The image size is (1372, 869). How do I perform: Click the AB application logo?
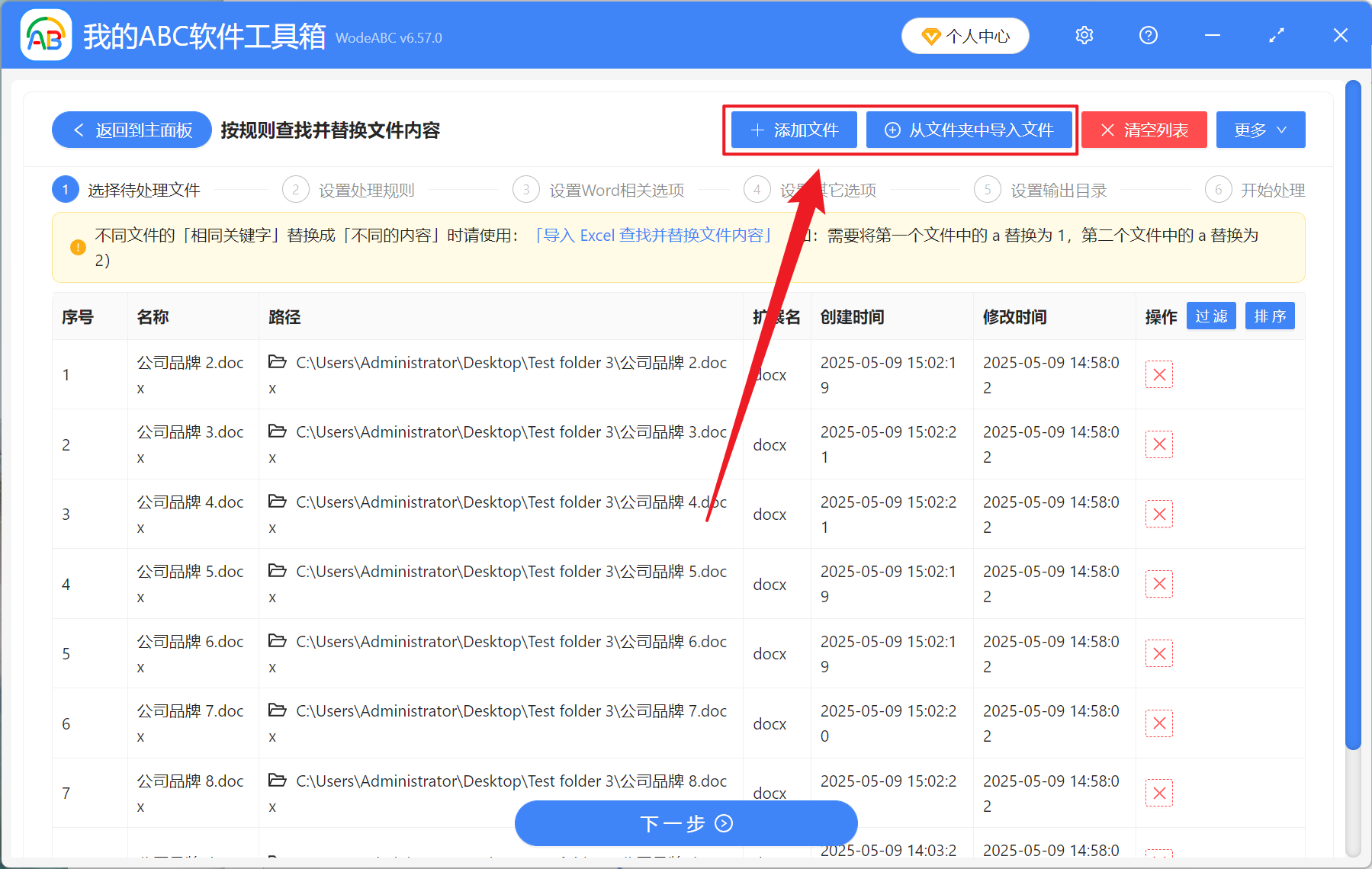pos(45,34)
